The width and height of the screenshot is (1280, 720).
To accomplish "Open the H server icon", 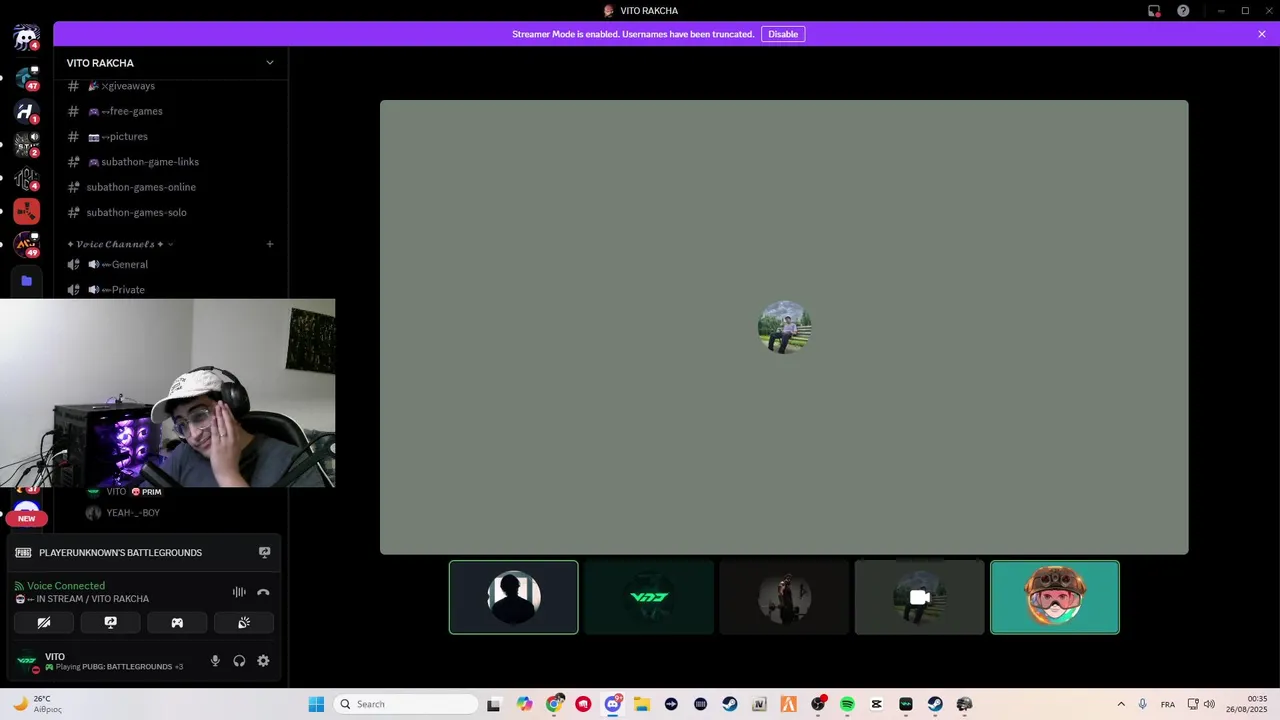I will (26, 111).
